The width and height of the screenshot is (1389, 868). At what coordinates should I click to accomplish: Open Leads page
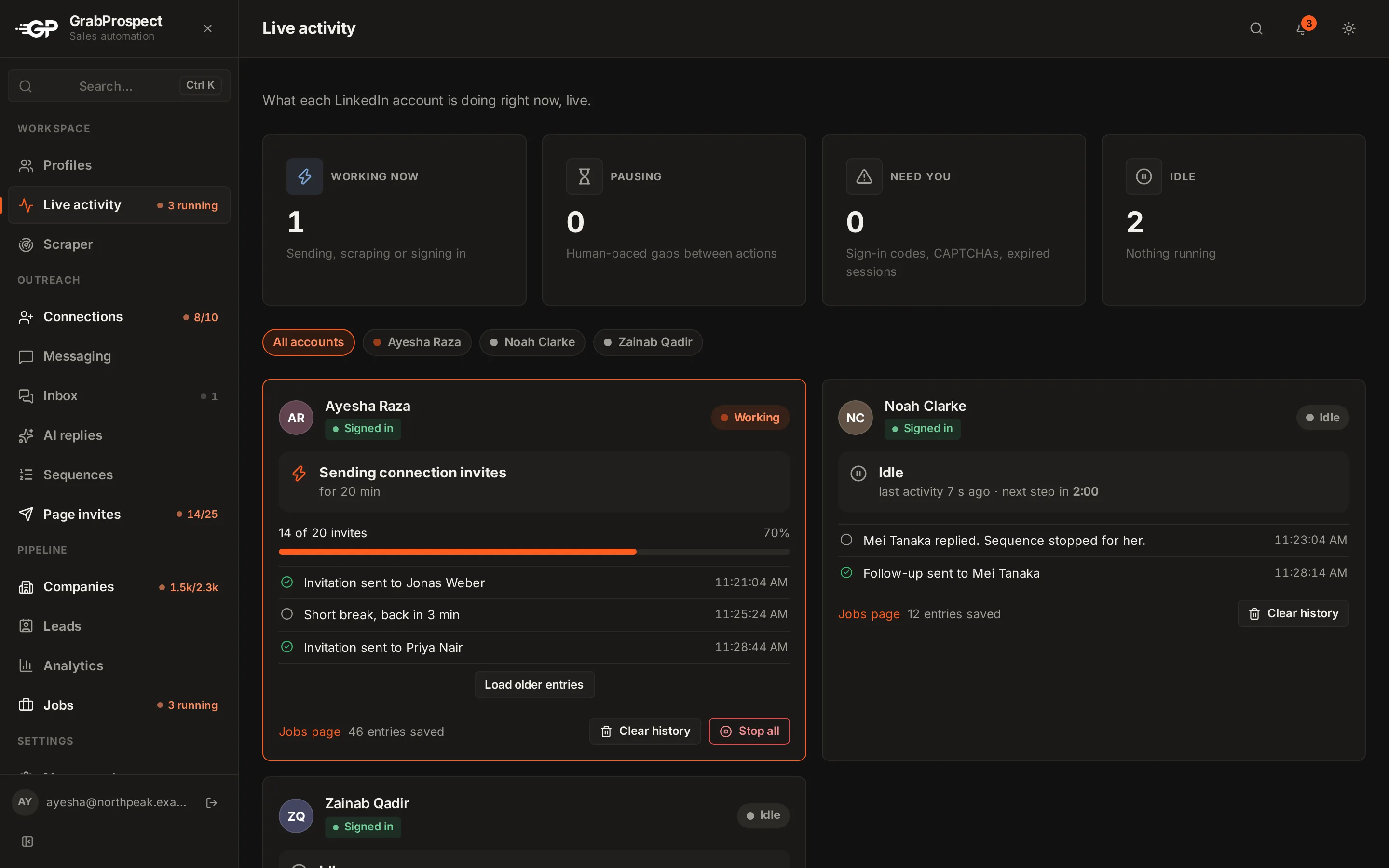click(119, 626)
